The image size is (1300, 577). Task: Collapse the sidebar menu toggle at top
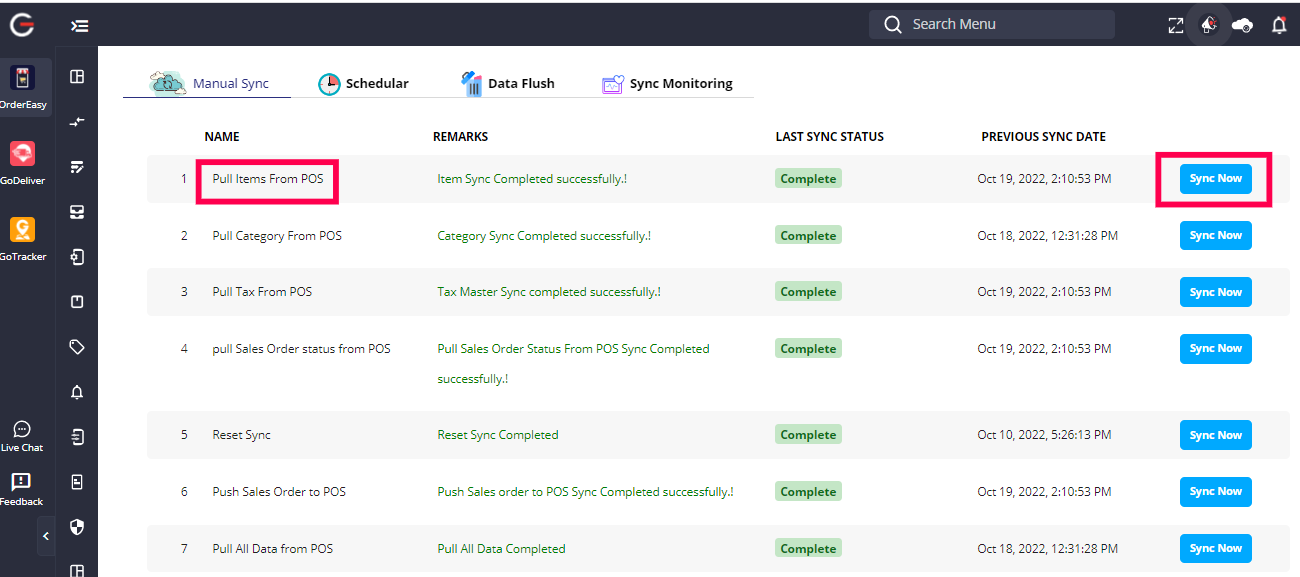tap(79, 26)
